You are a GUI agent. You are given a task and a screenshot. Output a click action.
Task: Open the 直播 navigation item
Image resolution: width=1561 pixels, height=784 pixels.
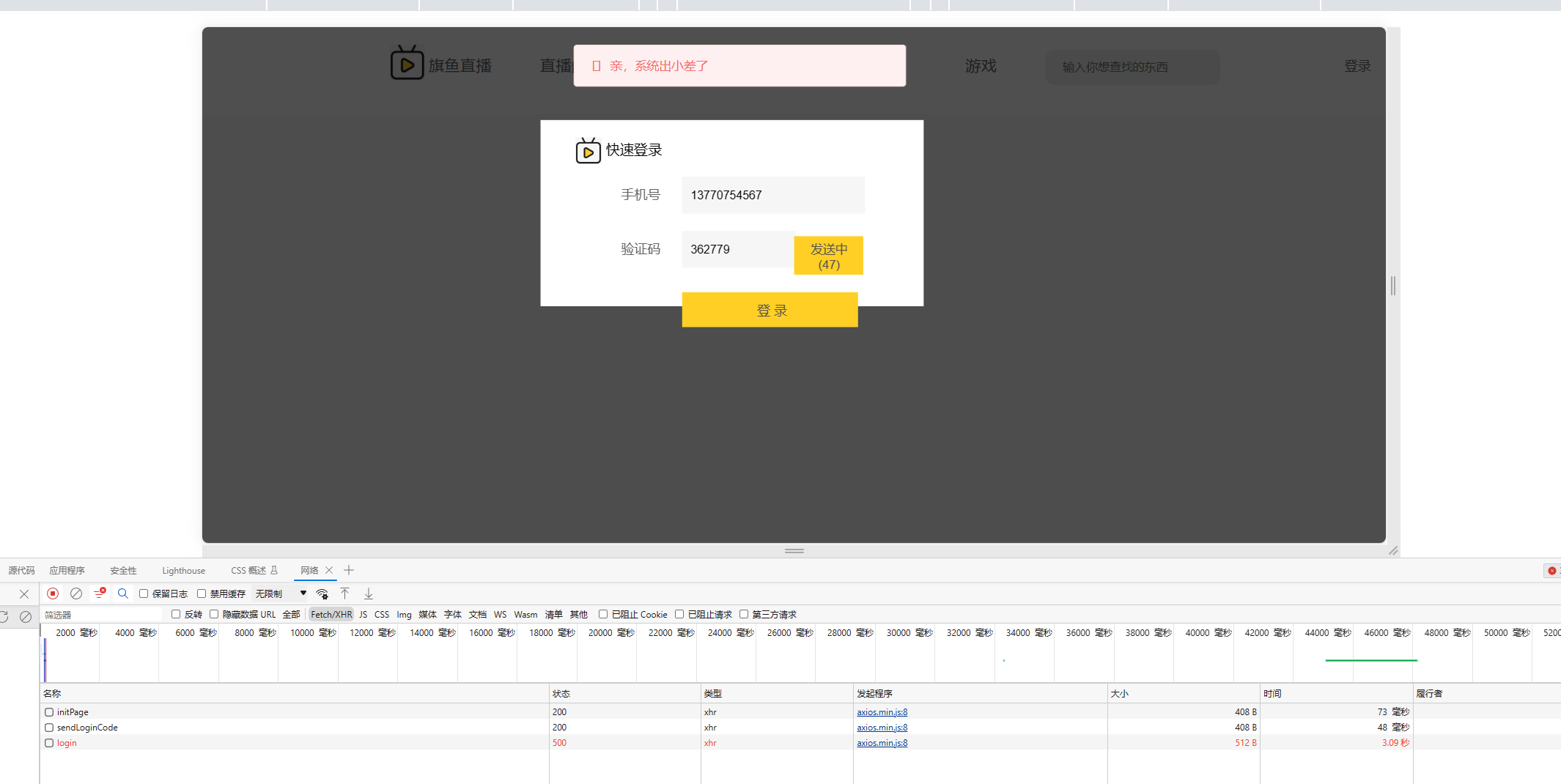pyautogui.click(x=556, y=66)
